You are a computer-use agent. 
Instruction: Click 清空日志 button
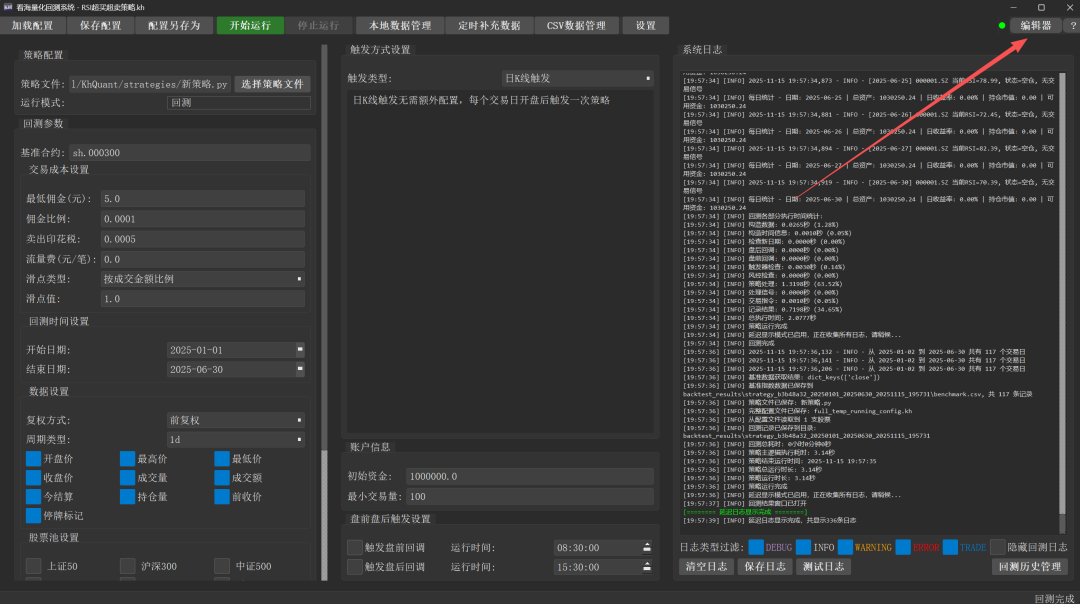pyautogui.click(x=707, y=567)
